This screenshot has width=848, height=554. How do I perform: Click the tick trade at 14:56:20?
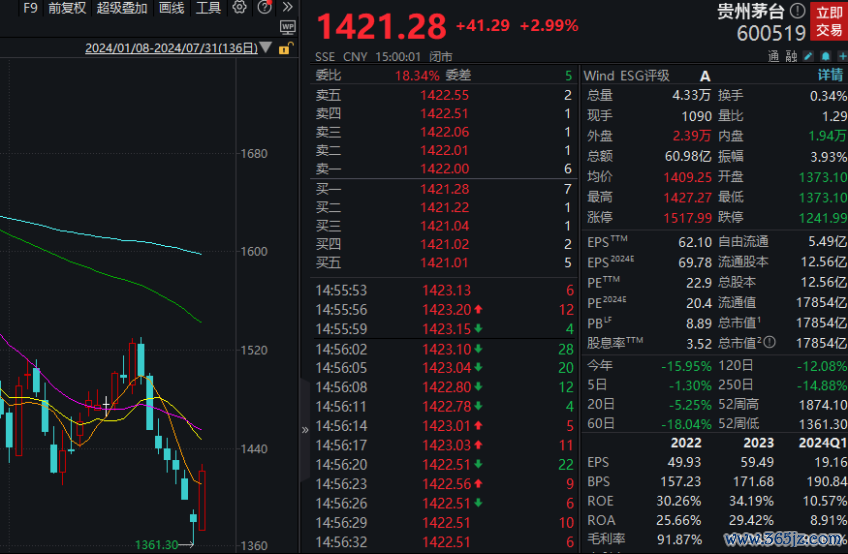tap(445, 465)
